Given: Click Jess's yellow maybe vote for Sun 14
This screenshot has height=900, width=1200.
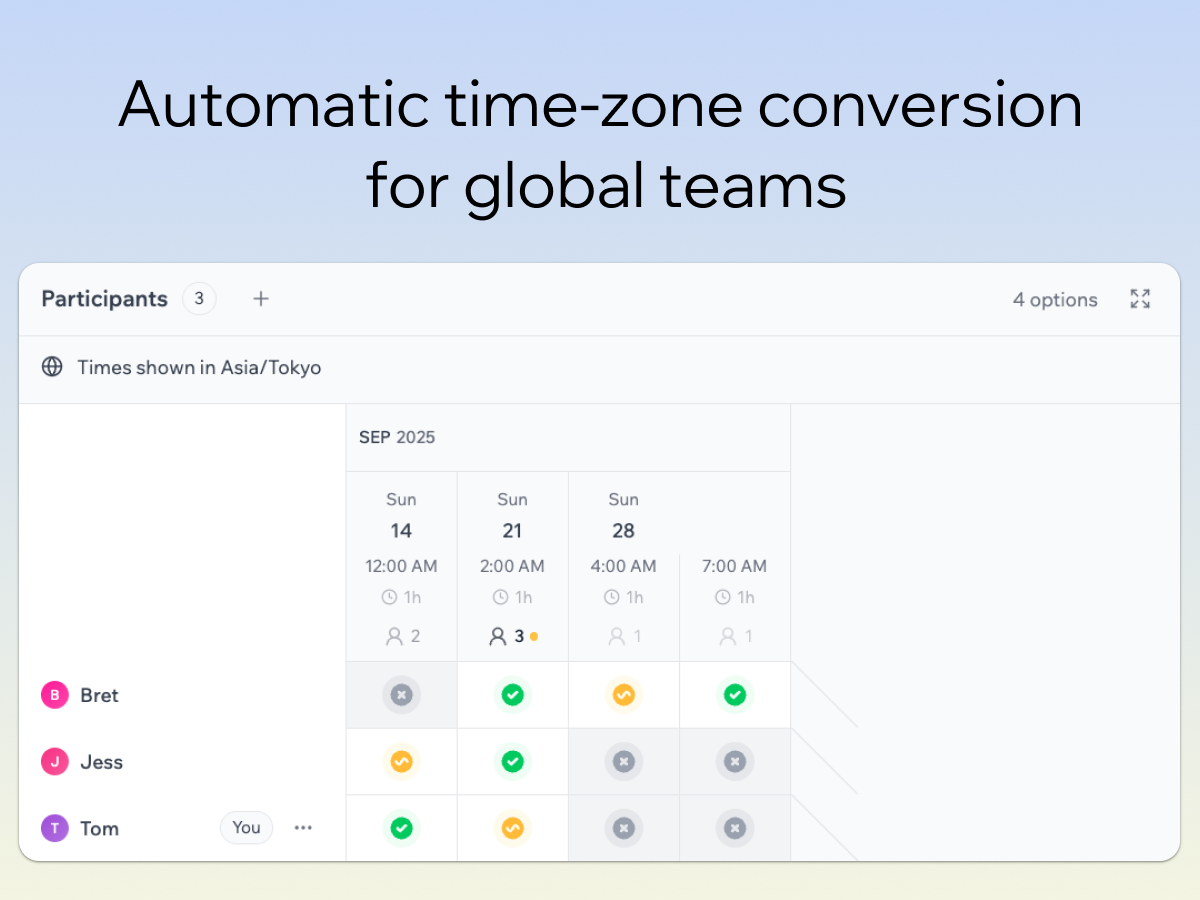Looking at the screenshot, I should (401, 762).
